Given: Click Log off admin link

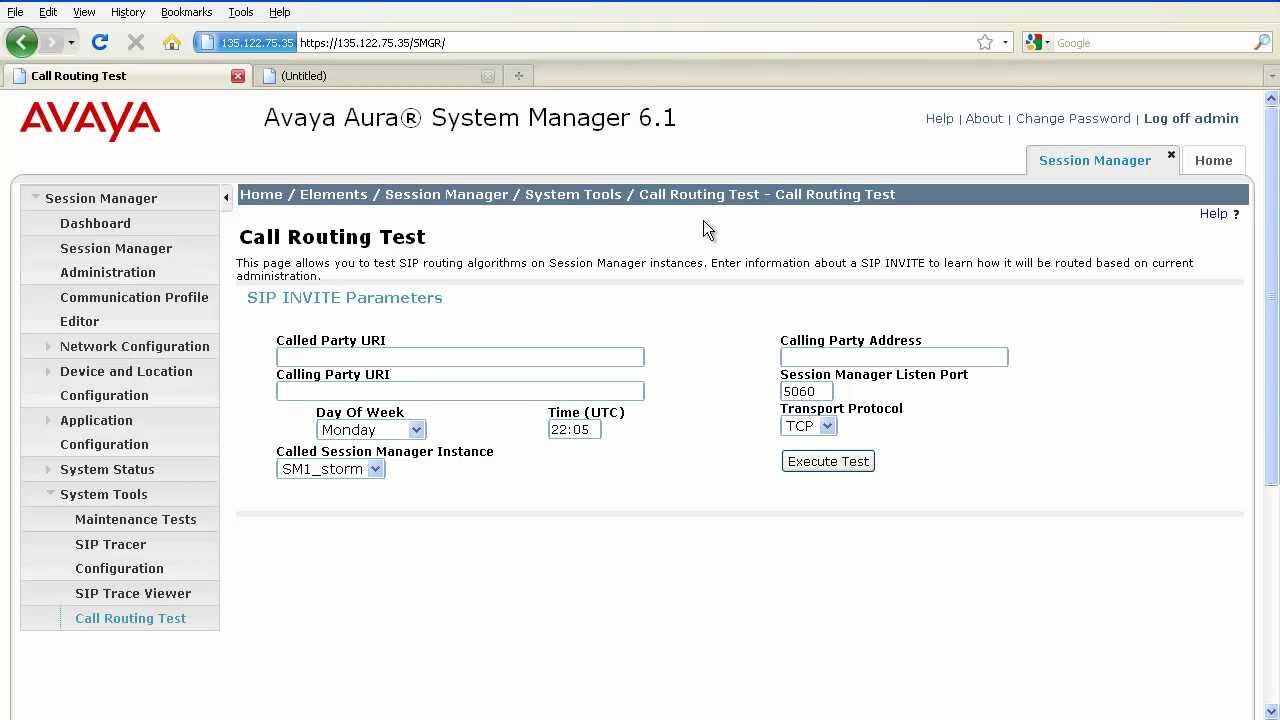Looking at the screenshot, I should [x=1191, y=118].
